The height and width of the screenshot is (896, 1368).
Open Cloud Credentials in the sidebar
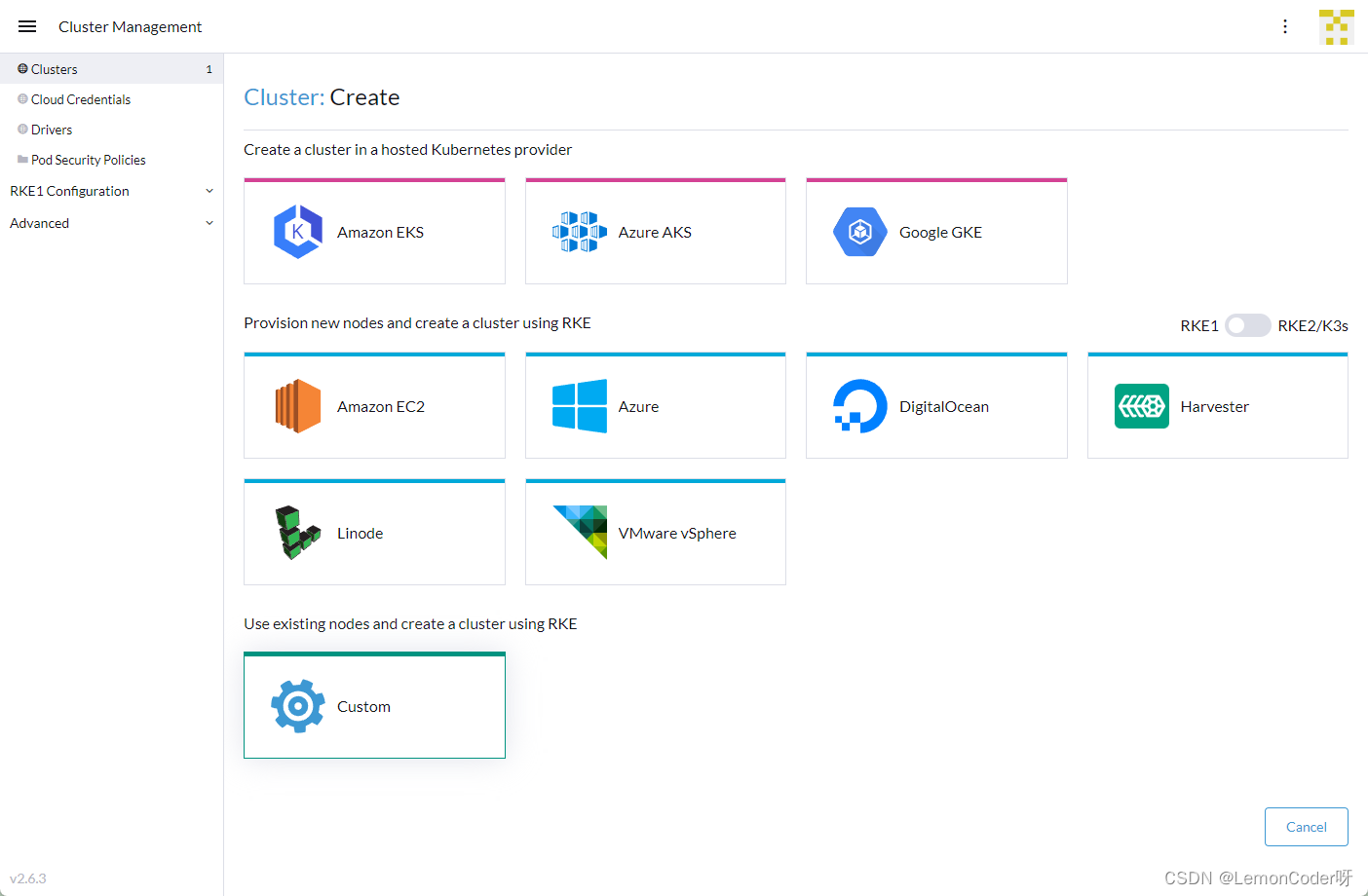pyautogui.click(x=111, y=99)
